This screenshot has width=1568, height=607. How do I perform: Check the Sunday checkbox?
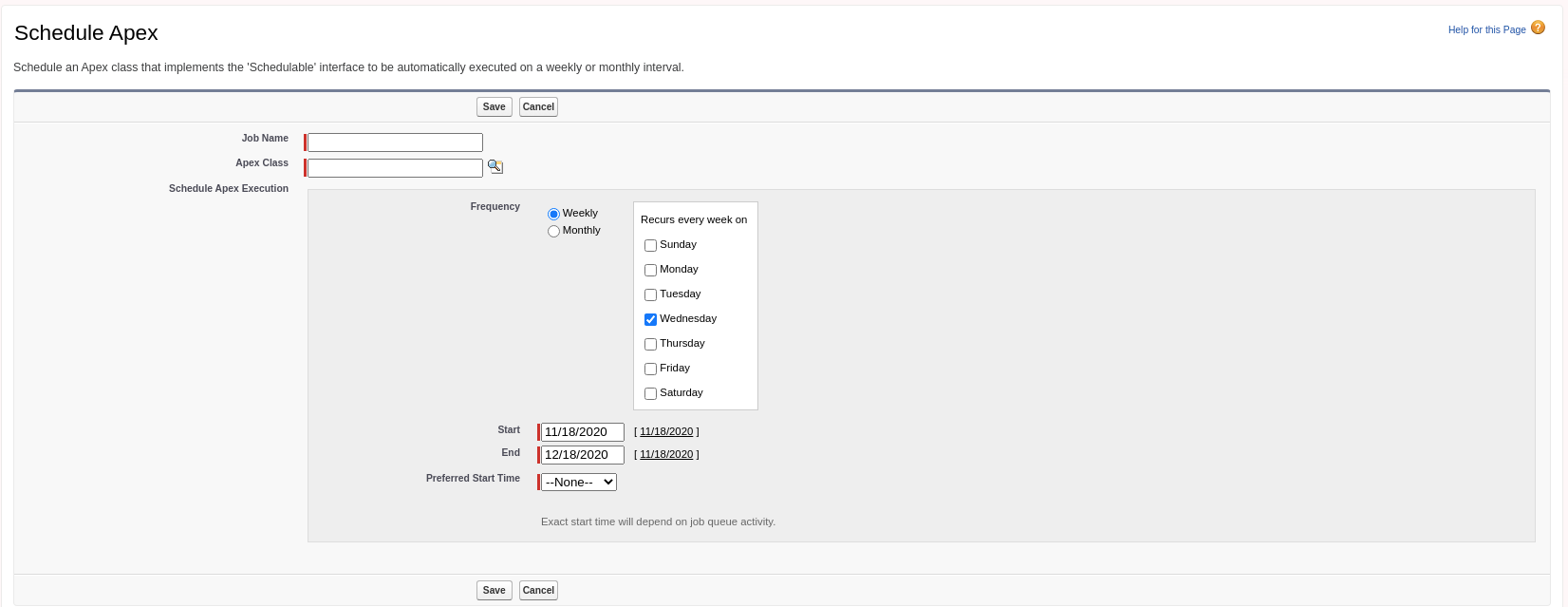pyautogui.click(x=650, y=245)
